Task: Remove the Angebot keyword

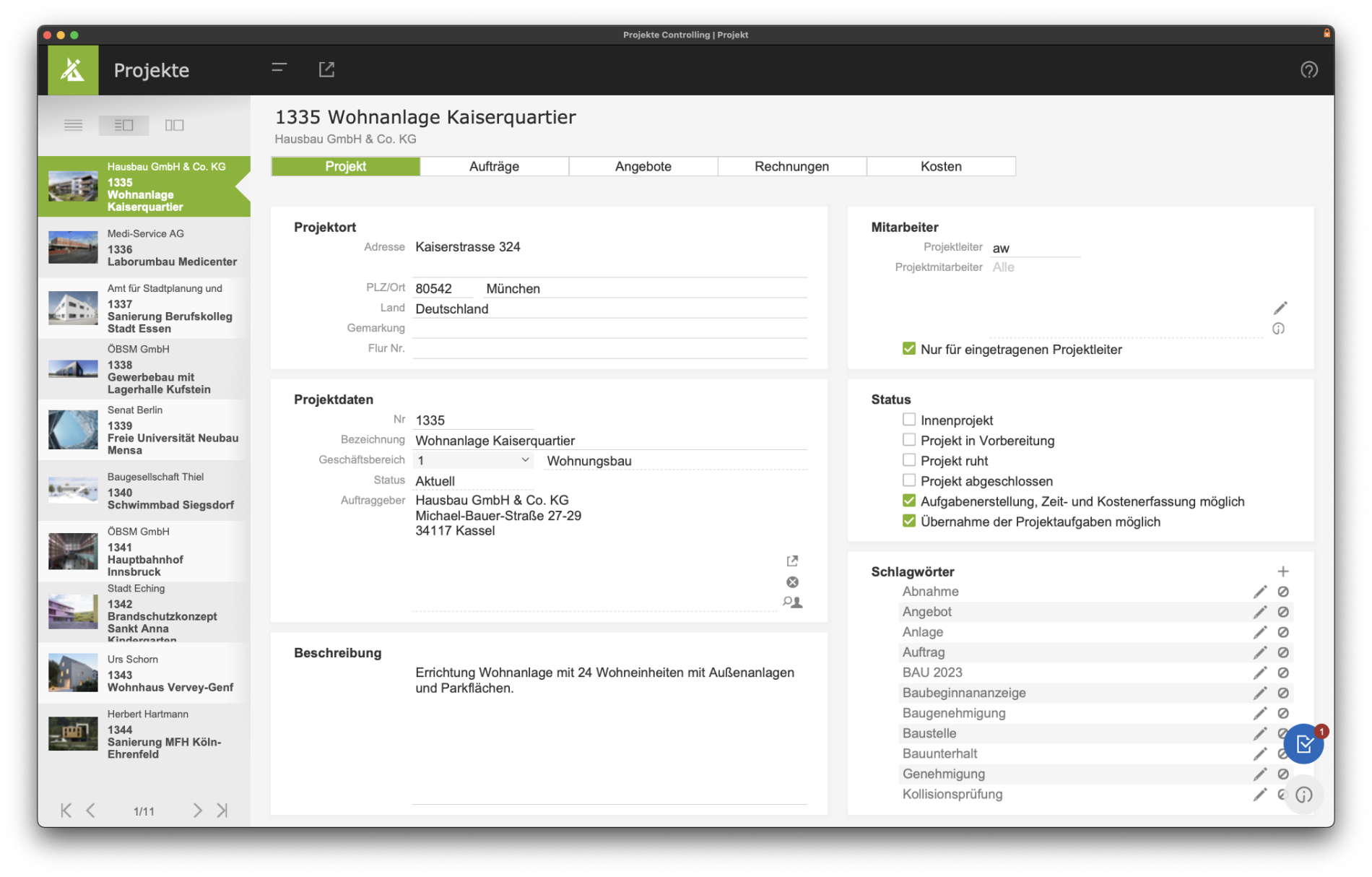Action: (1282, 612)
